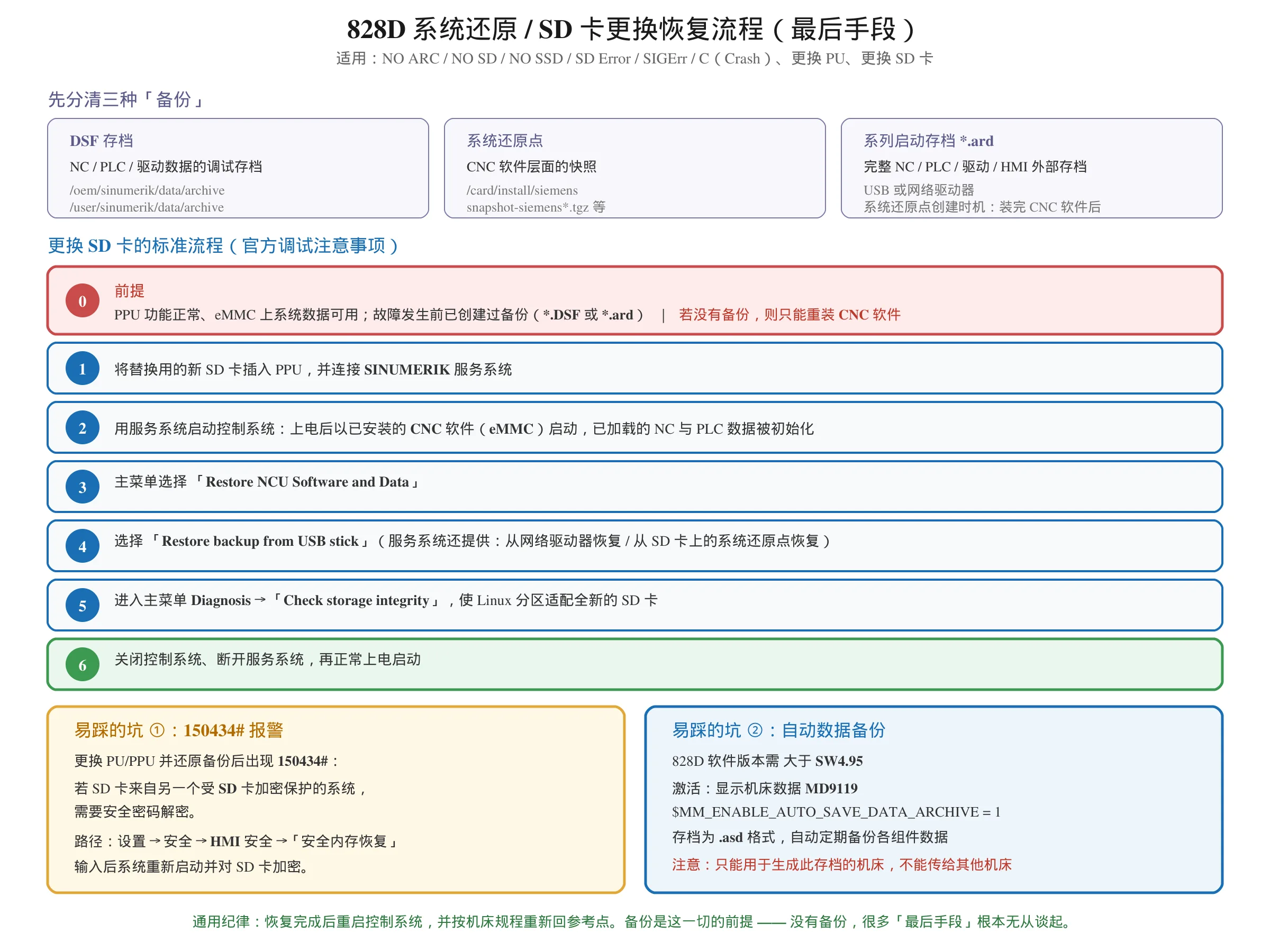Image resolution: width=1270 pixels, height=952 pixels.
Task: Click the path line '路径：设置→安全→HMI 安全'
Action: tap(174, 841)
